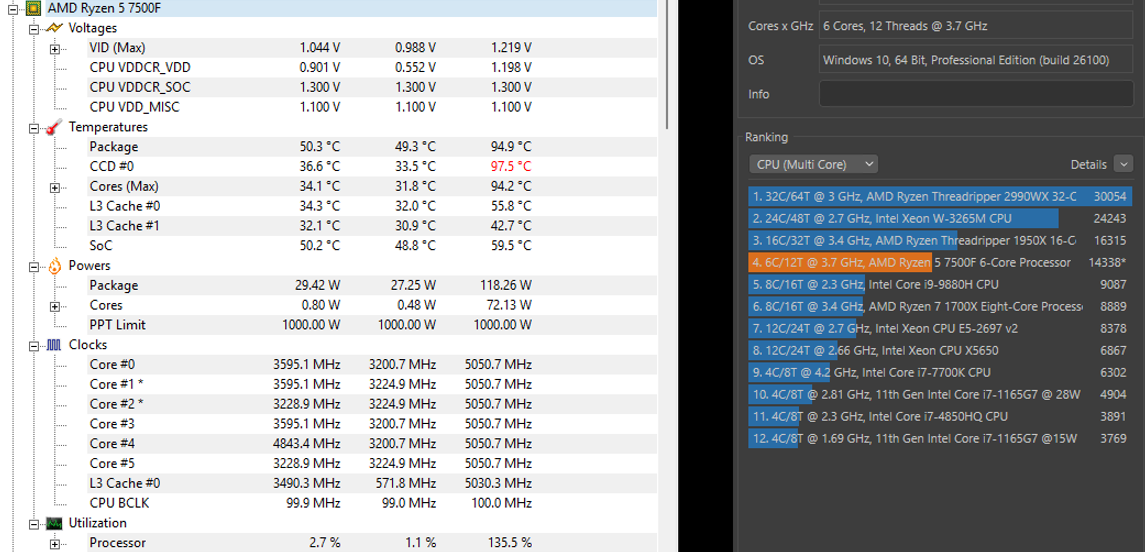Select the Xeon X5650 ranking entry
1145x552 pixels.
coord(941,350)
